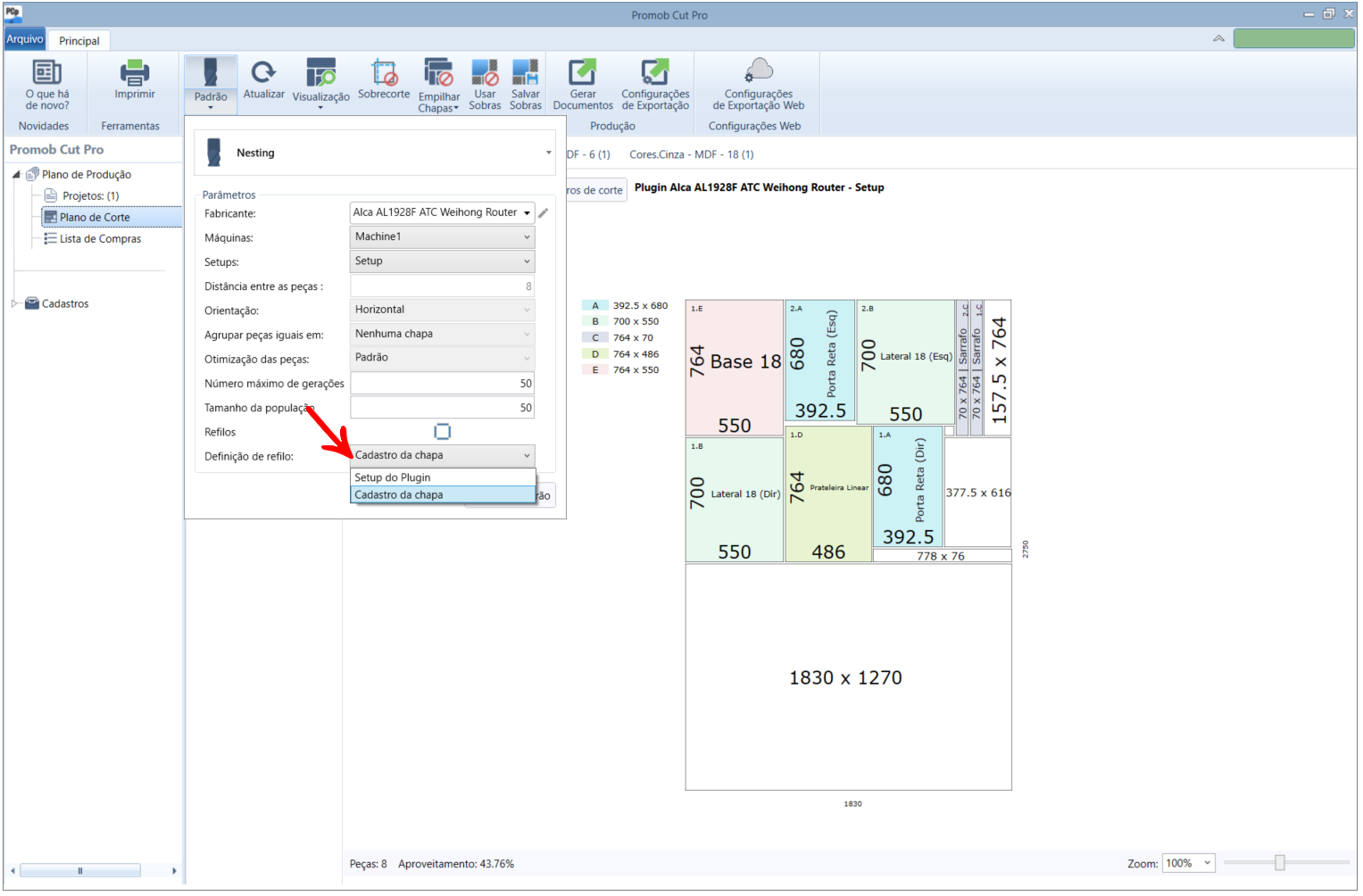
Task: Open the Zoom percentage dropdown
Action: 1189,864
